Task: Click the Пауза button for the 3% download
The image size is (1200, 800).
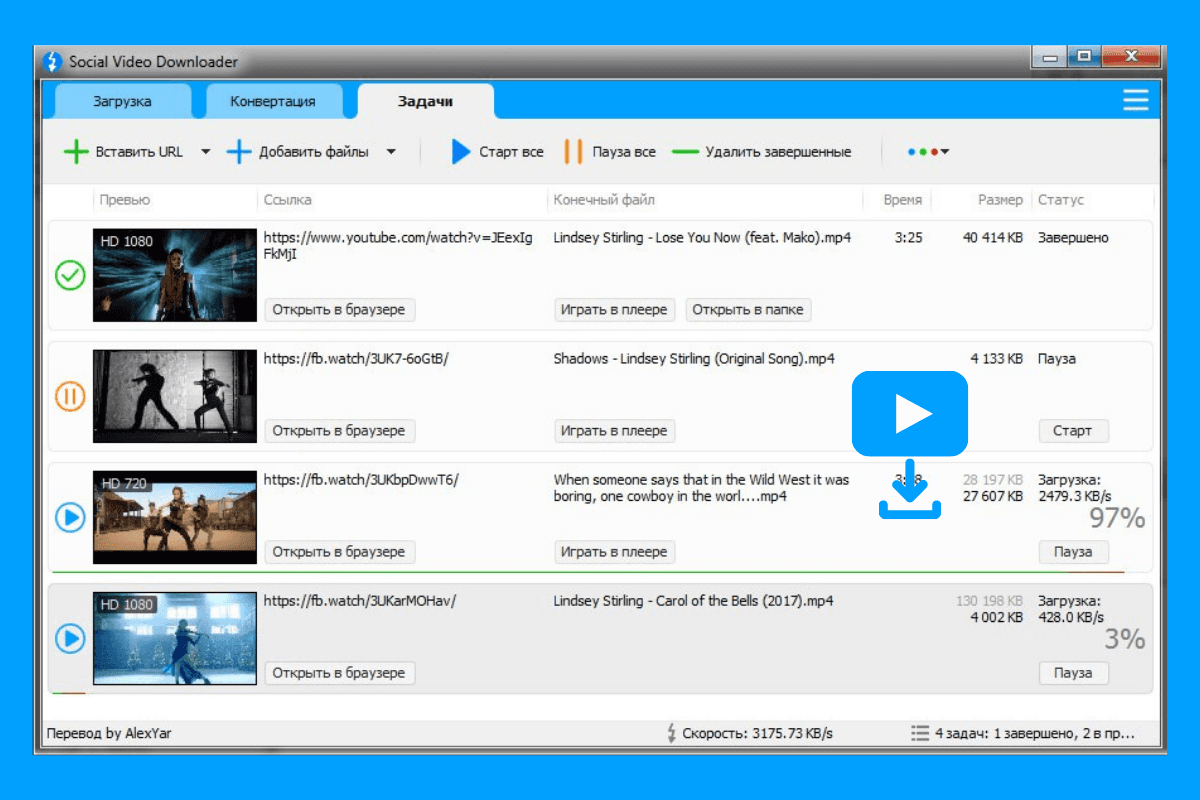Action: tap(1073, 673)
